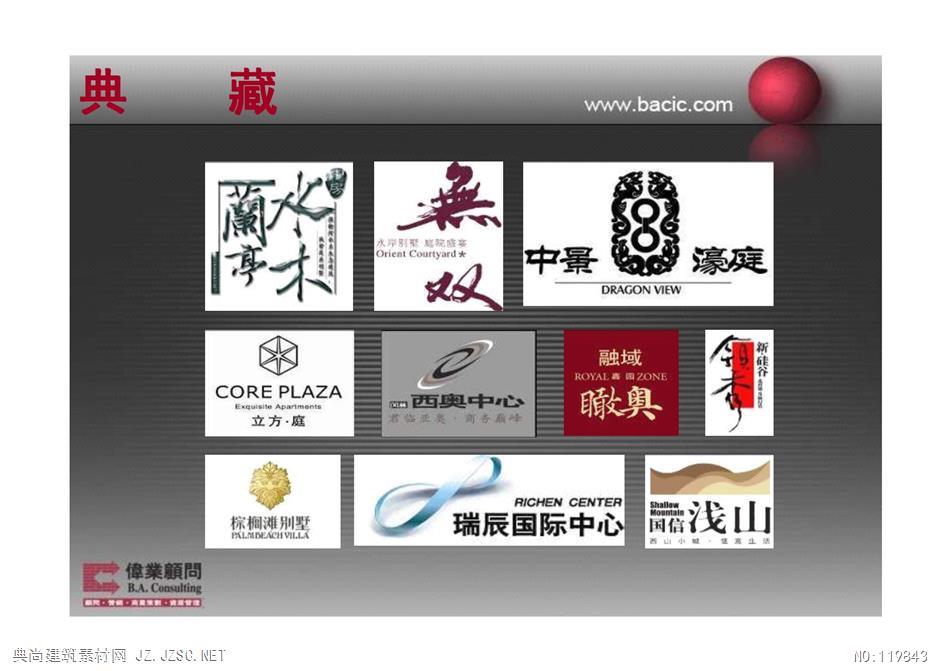Screen dimensions: 950x671
Task: Click the '西奥中心' wordmark
Action: point(467,401)
